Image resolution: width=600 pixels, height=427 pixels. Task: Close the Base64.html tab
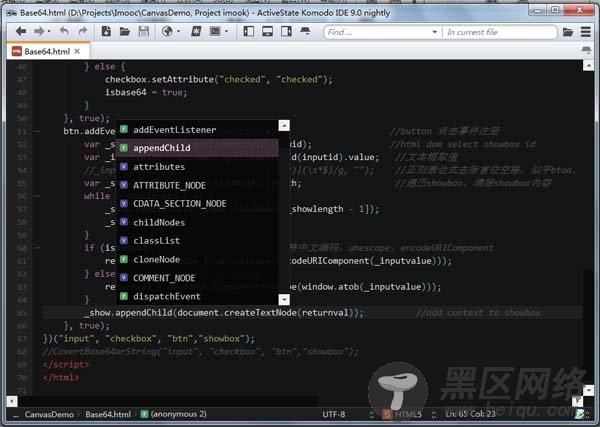(x=77, y=51)
